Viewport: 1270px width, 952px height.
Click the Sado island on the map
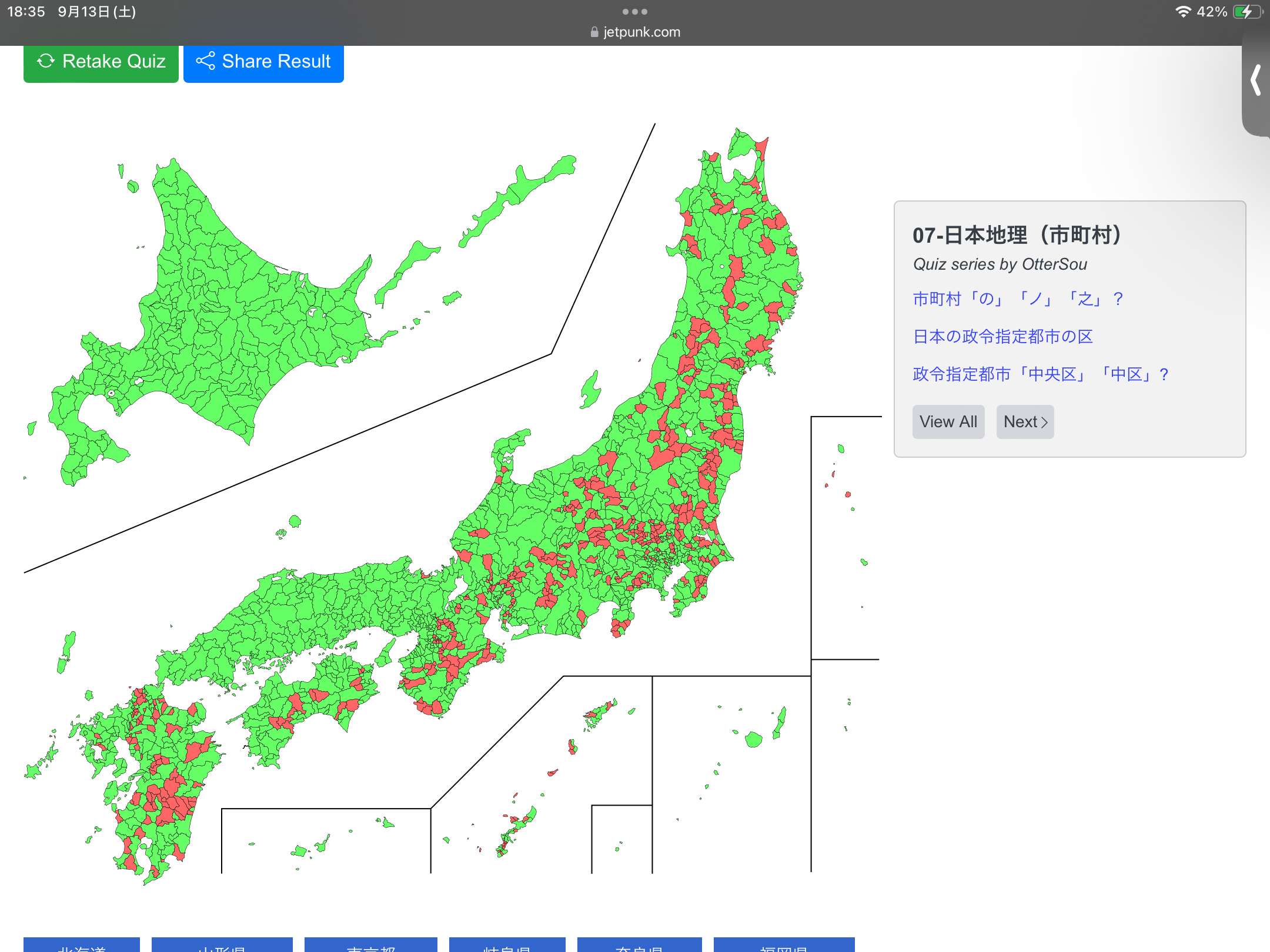coord(590,391)
